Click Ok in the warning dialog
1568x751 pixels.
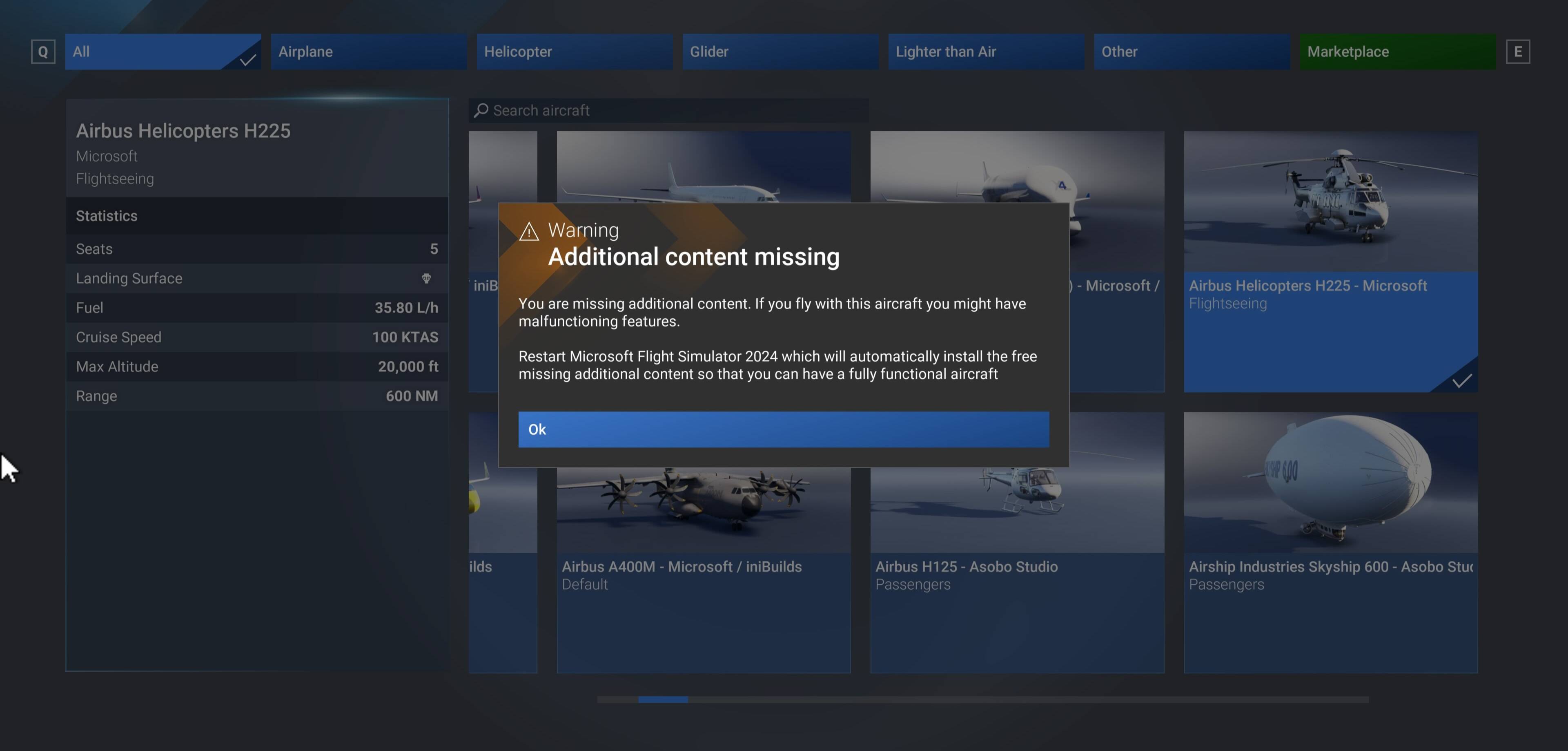[x=784, y=429]
